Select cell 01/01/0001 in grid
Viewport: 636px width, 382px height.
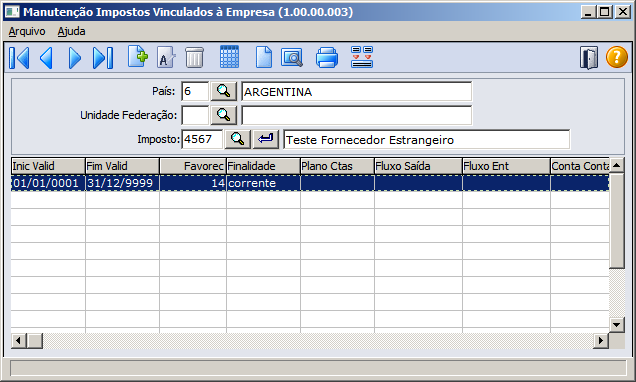pyautogui.click(x=48, y=183)
